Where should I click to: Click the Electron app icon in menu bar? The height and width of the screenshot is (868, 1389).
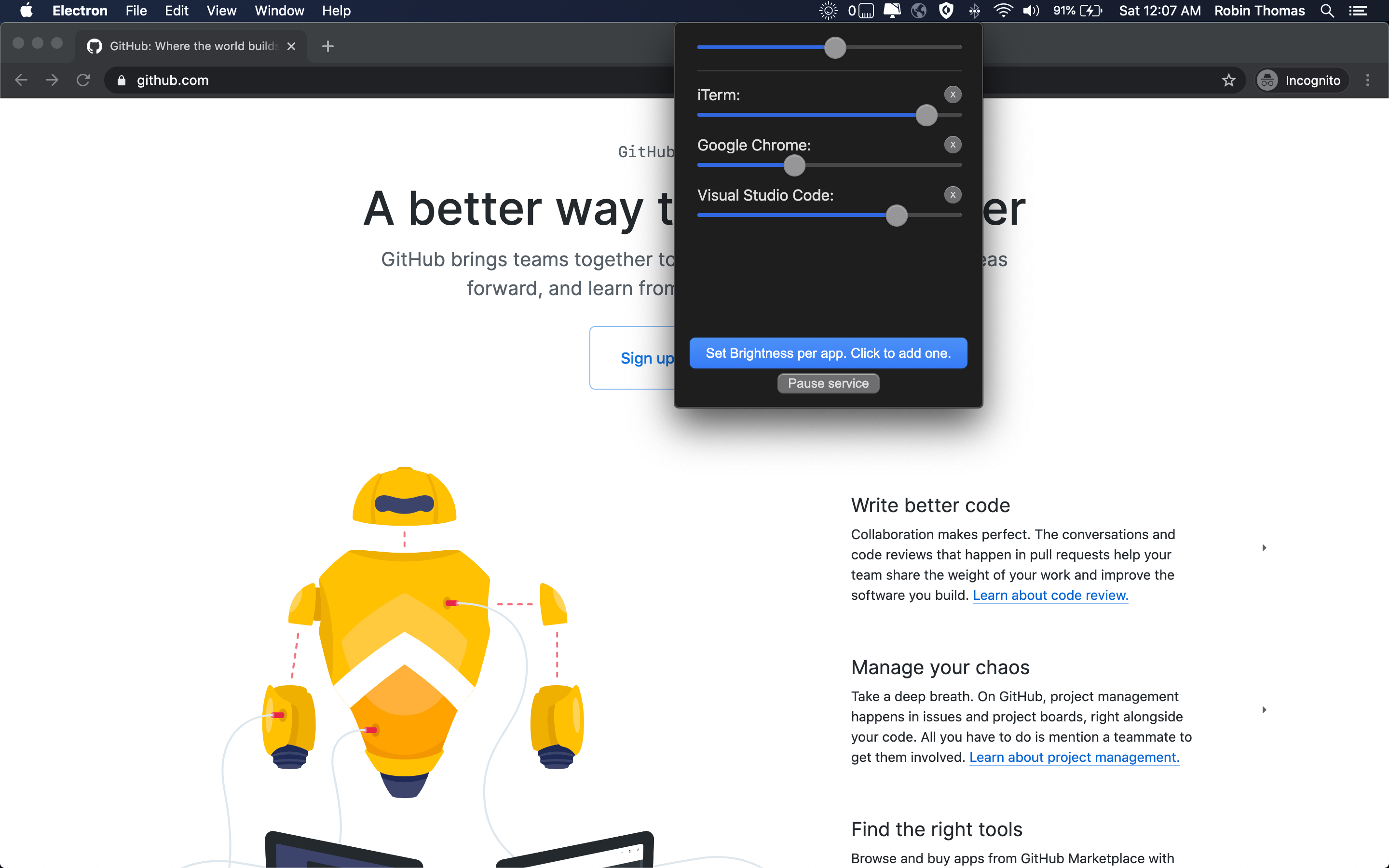[x=828, y=11]
